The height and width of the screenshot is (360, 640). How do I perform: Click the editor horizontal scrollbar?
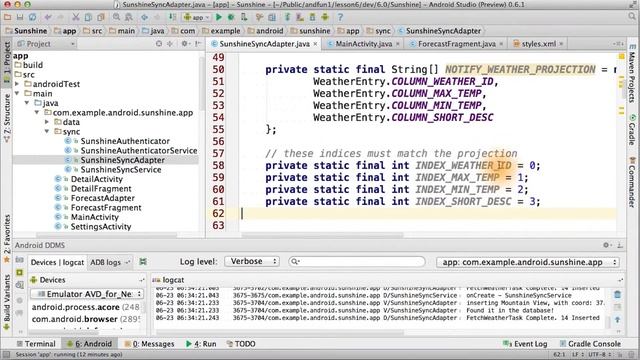coord(322,235)
